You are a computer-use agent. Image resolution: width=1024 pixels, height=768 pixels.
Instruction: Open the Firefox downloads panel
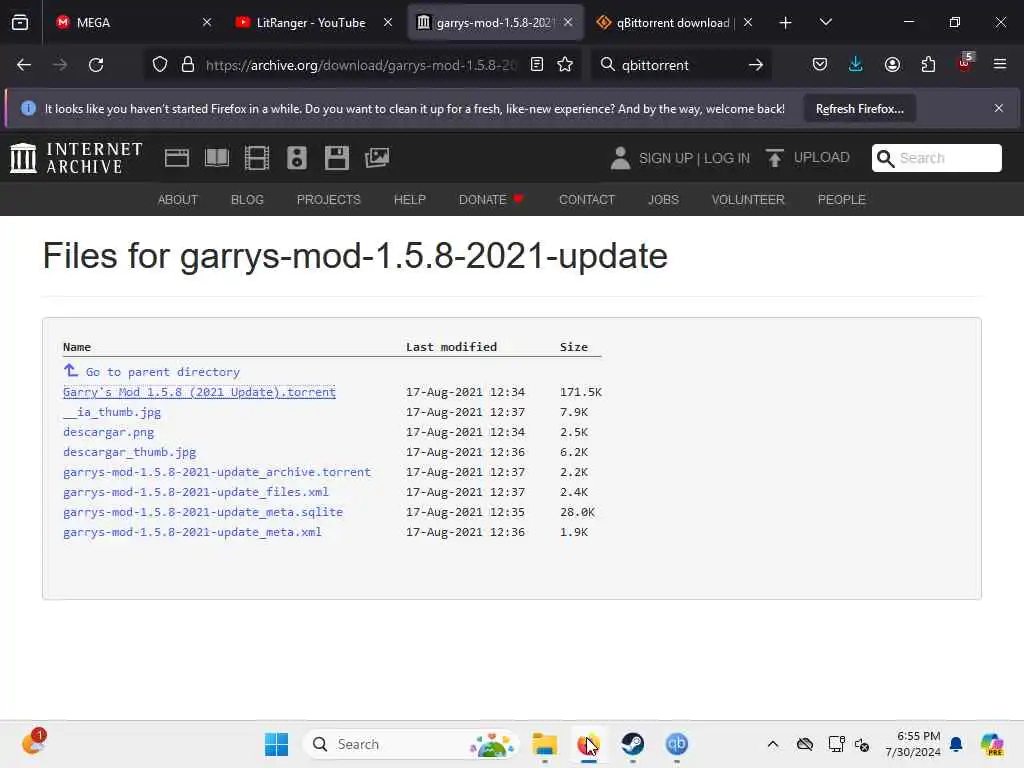(856, 65)
